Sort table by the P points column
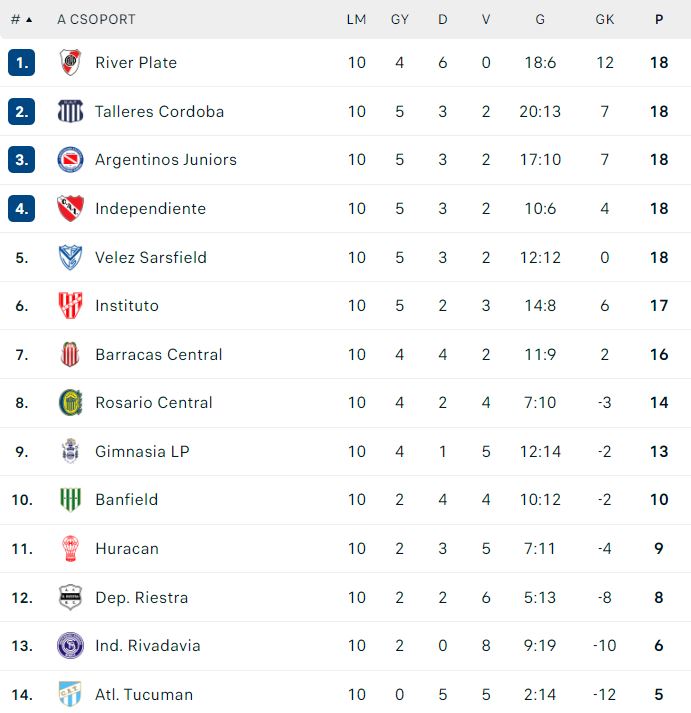 [659, 20]
